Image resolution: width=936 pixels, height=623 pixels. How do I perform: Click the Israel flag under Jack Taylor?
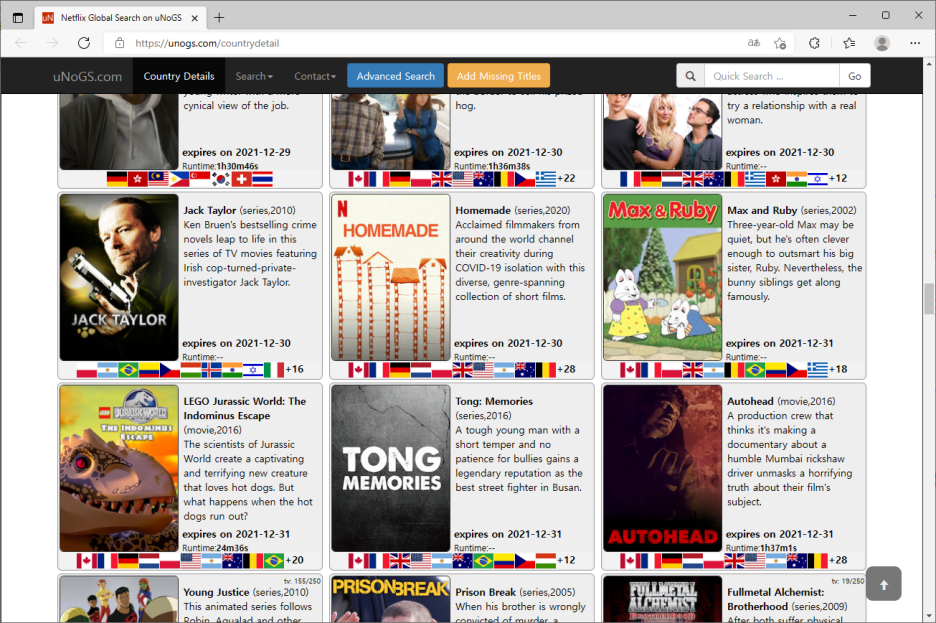[x=253, y=370]
